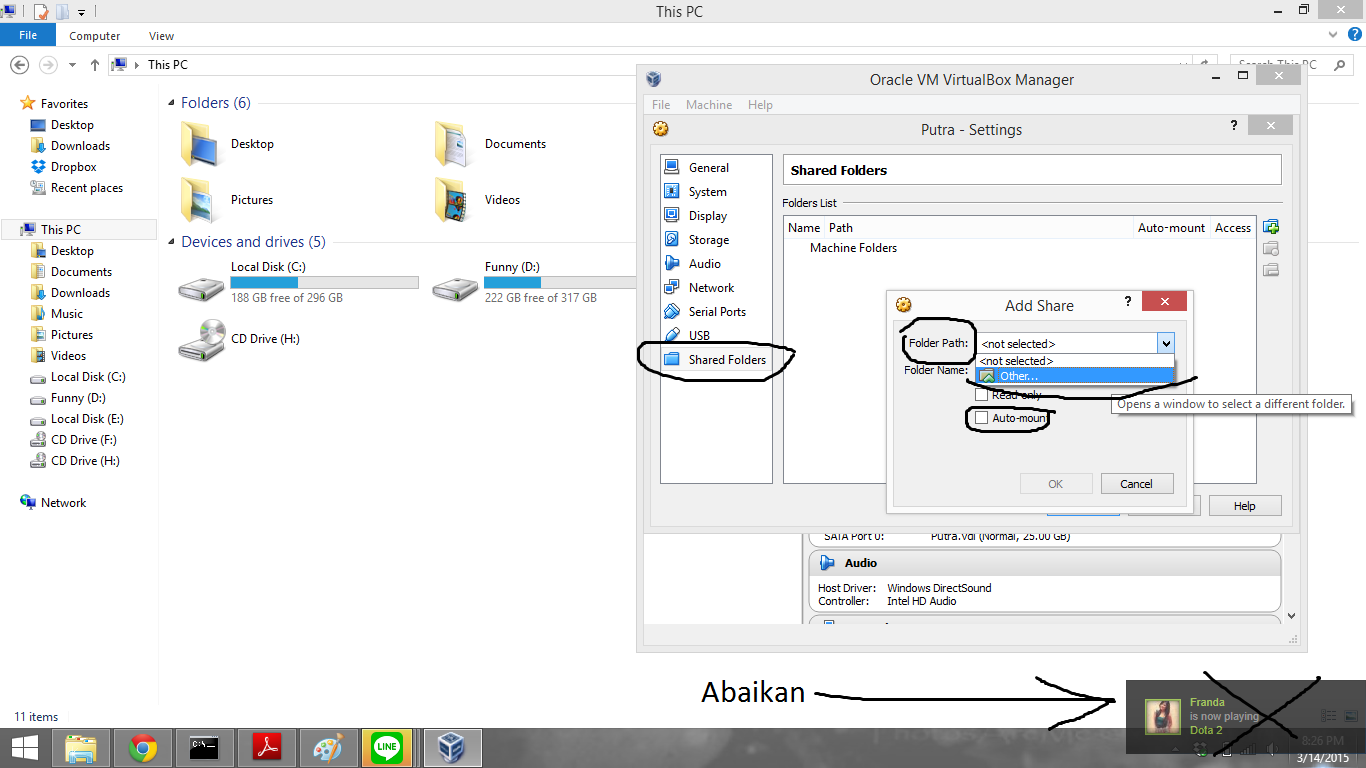Open Local Disk (C:) drive icon
The height and width of the screenshot is (768, 1366).
point(202,288)
